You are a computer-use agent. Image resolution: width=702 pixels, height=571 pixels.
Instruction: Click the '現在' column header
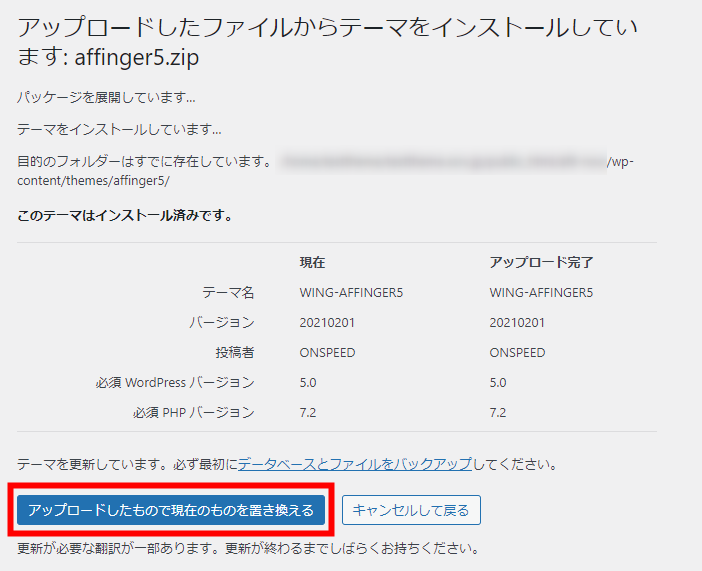click(312, 262)
